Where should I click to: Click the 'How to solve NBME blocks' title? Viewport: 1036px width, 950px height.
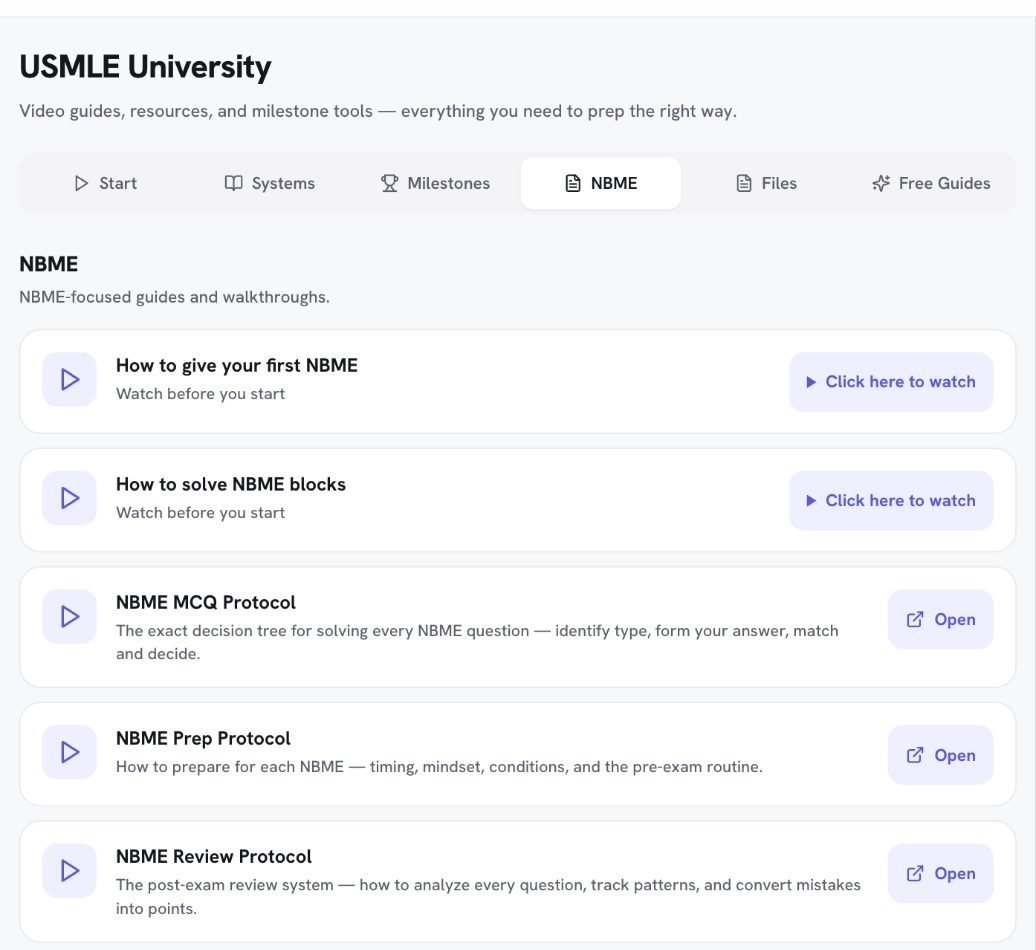231,484
